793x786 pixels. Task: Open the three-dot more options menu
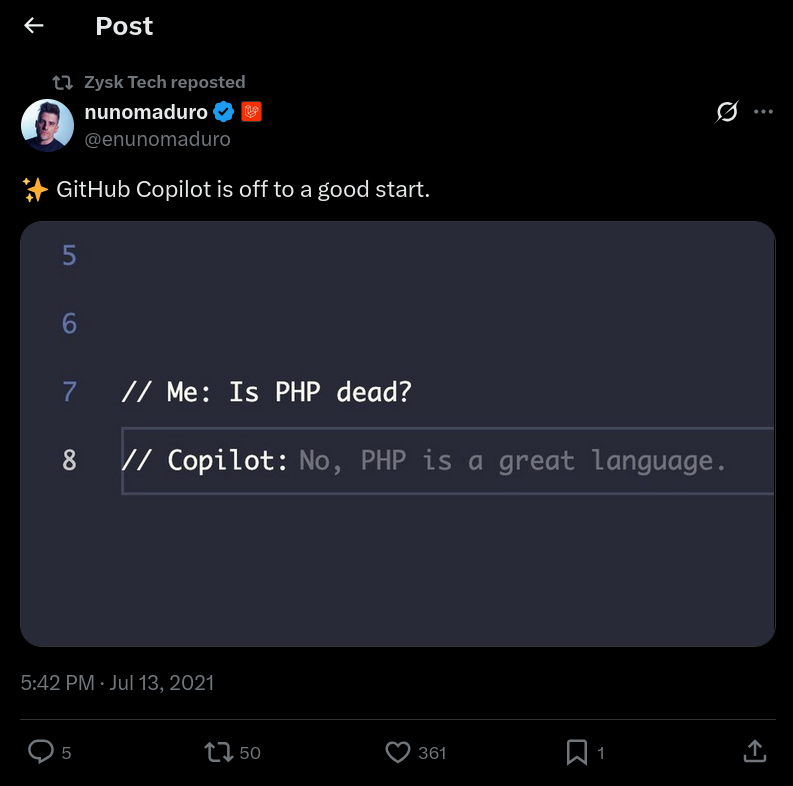[763, 112]
